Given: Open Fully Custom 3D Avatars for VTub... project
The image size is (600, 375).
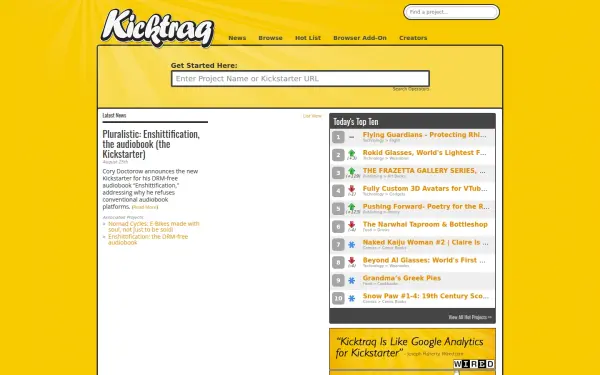Looking at the screenshot, I should point(425,189).
